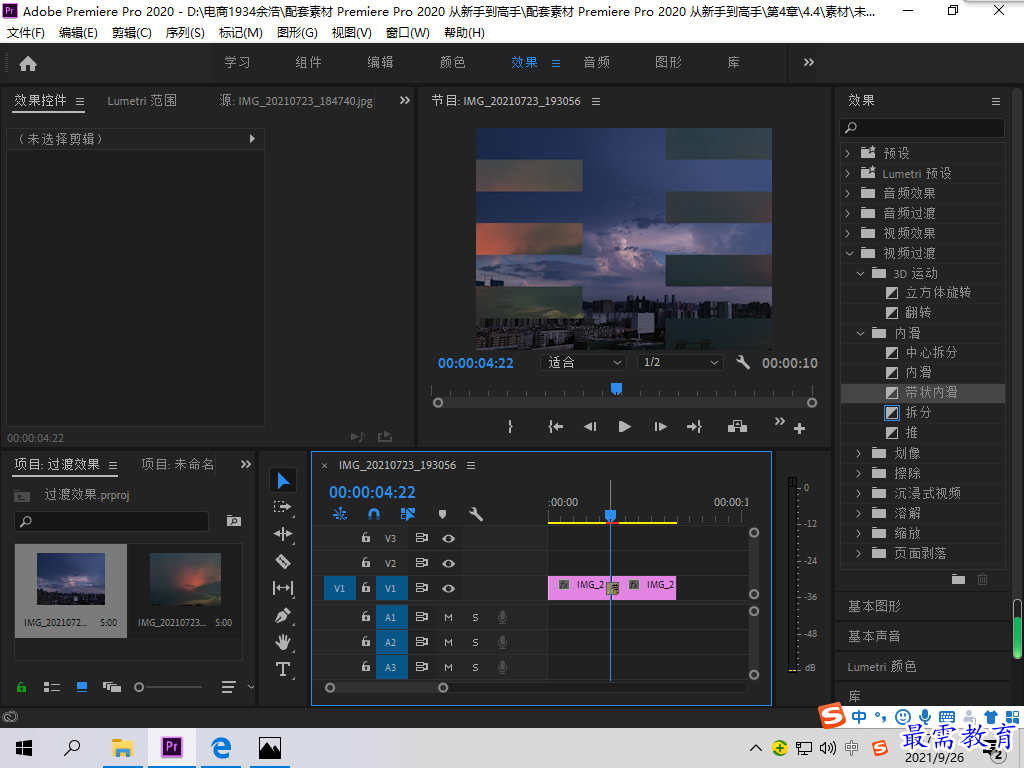The width and height of the screenshot is (1024, 768).
Task: Select the Hand tool
Action: click(283, 643)
